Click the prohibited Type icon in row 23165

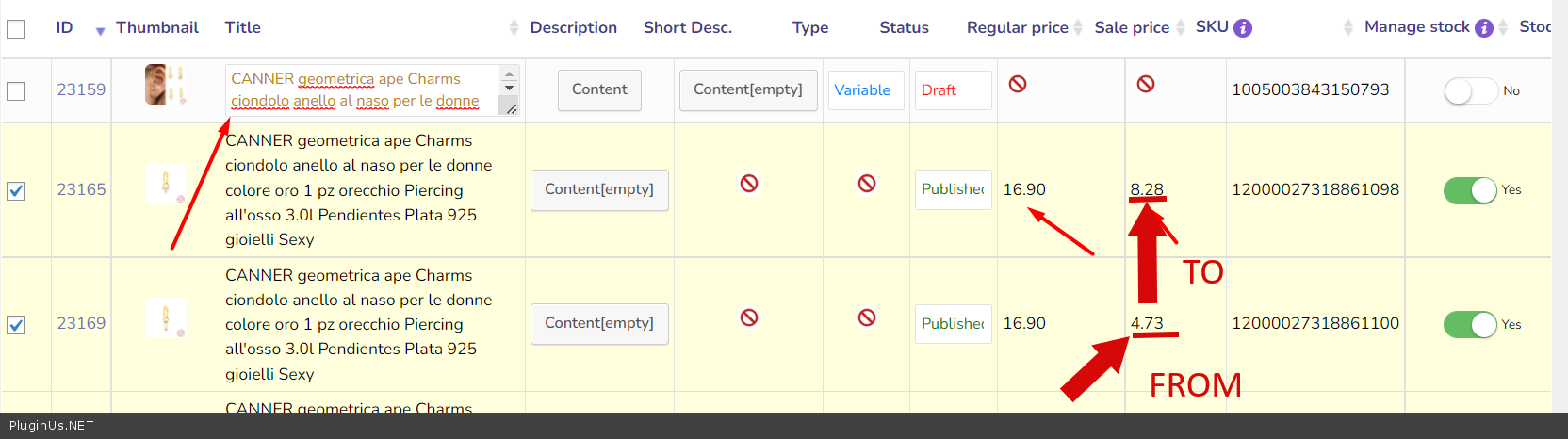tap(867, 183)
